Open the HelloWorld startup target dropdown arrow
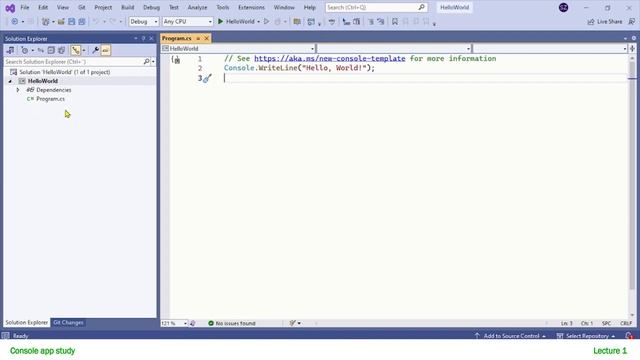Image resolution: width=640 pixels, height=360 pixels. click(258, 22)
